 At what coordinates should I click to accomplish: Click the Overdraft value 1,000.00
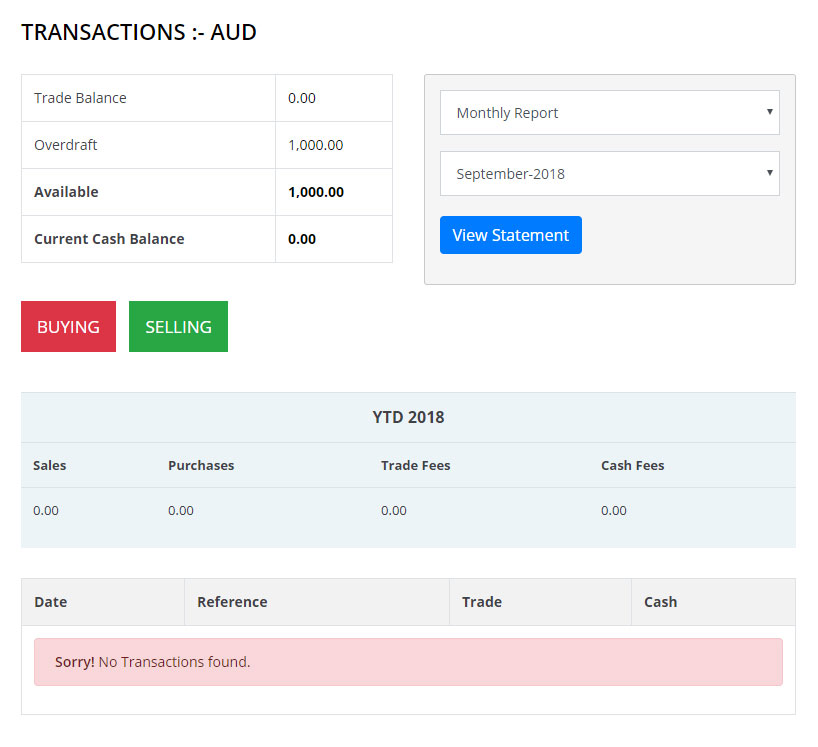point(315,145)
